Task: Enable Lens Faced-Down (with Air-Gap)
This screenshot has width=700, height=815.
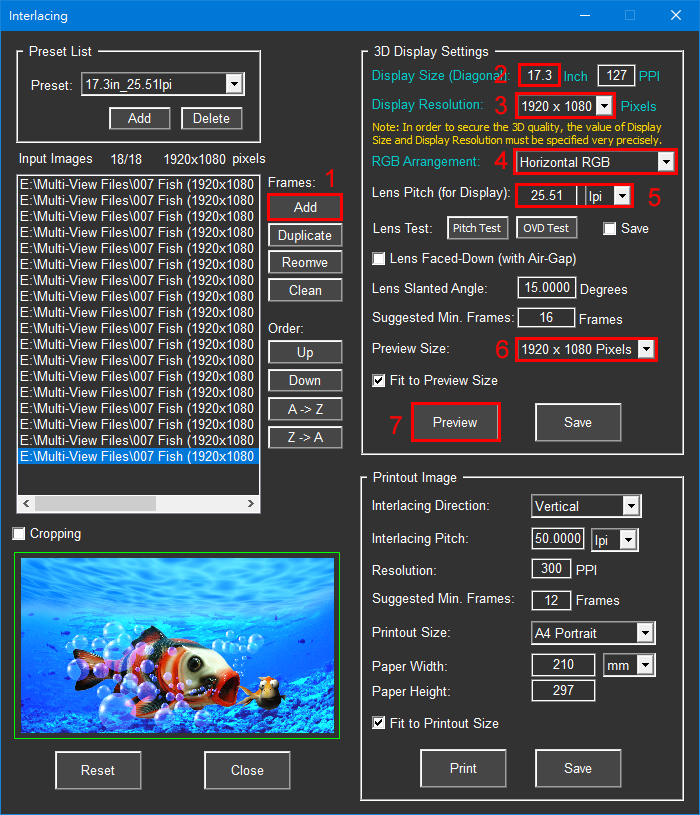Action: [379, 259]
